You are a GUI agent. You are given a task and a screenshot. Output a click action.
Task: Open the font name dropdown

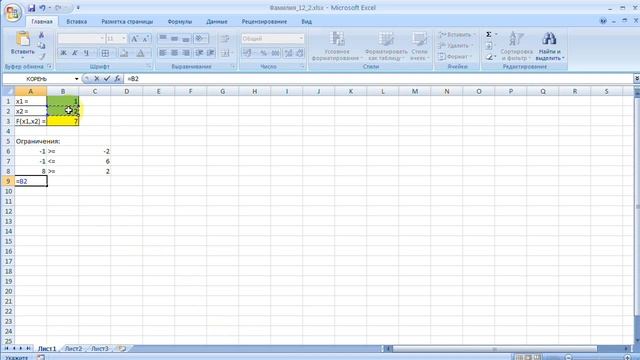(x=102, y=39)
